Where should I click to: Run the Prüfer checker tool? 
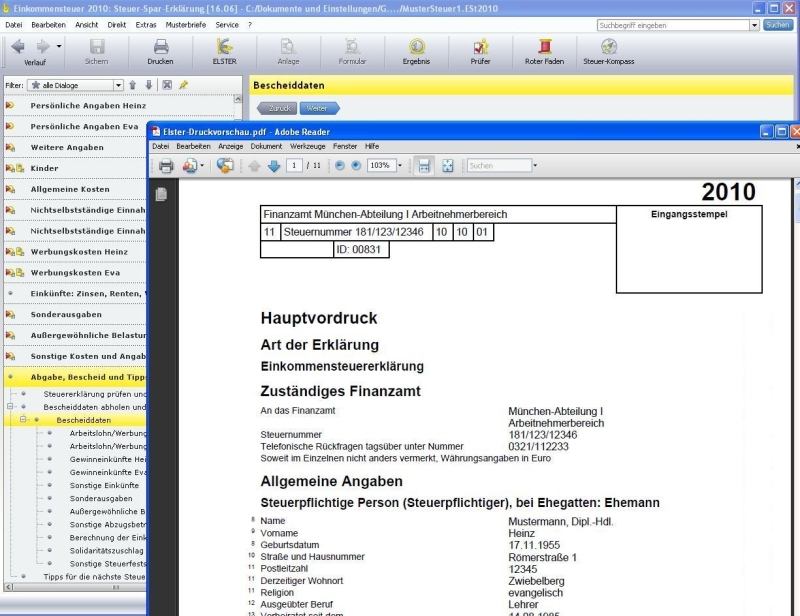click(x=481, y=47)
